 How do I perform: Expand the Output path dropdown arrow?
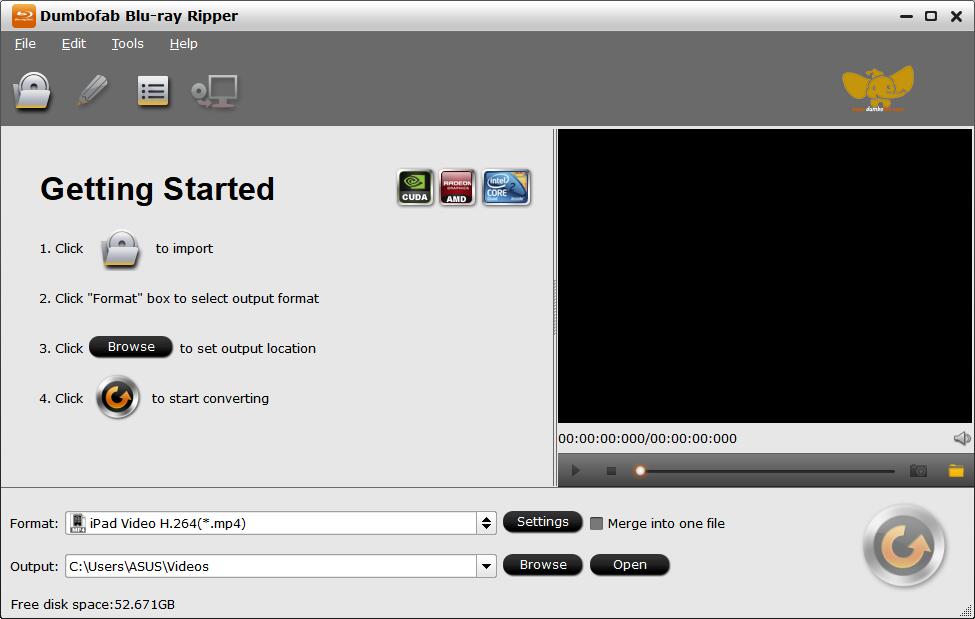coord(486,566)
